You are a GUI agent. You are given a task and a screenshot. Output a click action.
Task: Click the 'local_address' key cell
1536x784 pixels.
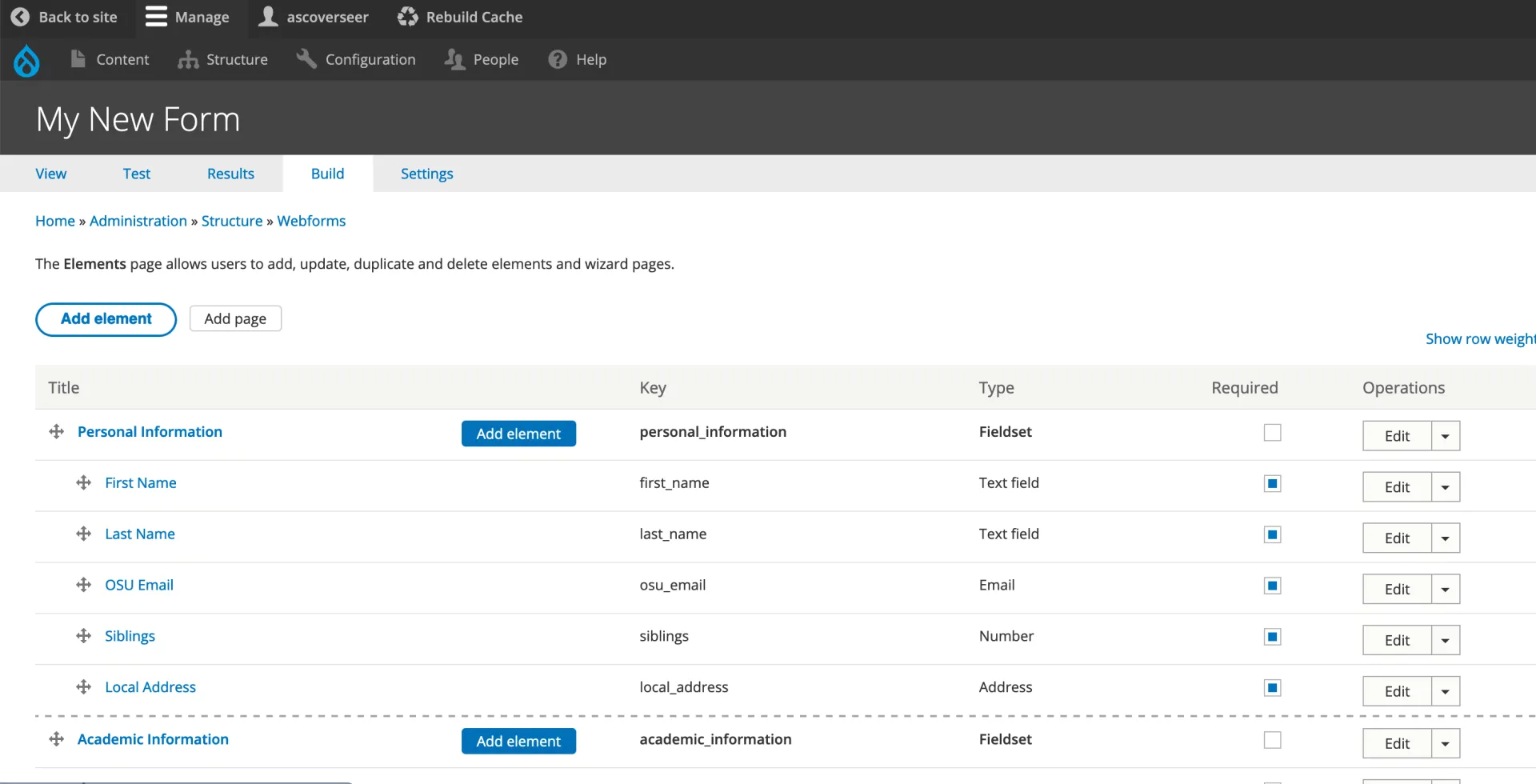(x=684, y=687)
